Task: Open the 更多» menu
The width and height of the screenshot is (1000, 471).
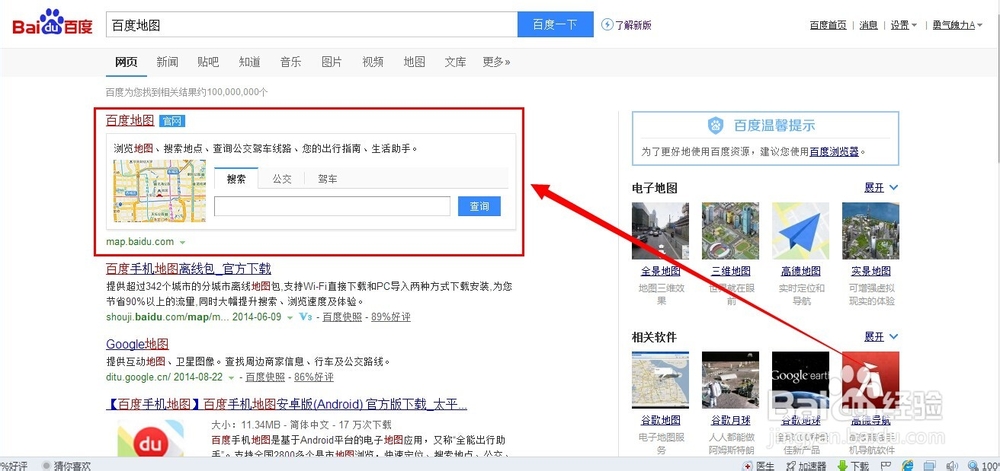Action: [x=496, y=62]
